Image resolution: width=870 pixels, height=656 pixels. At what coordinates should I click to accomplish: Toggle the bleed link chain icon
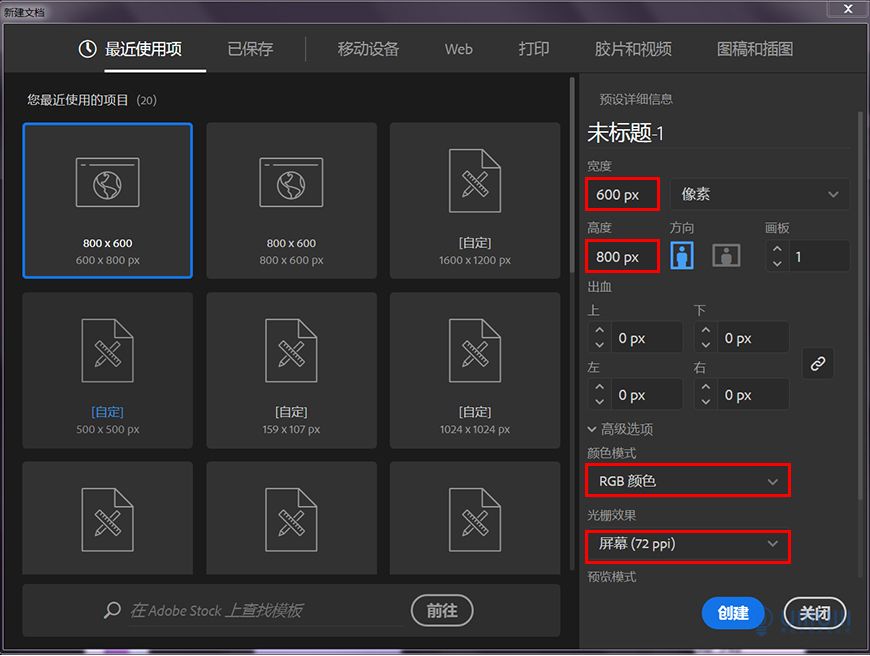pos(817,364)
